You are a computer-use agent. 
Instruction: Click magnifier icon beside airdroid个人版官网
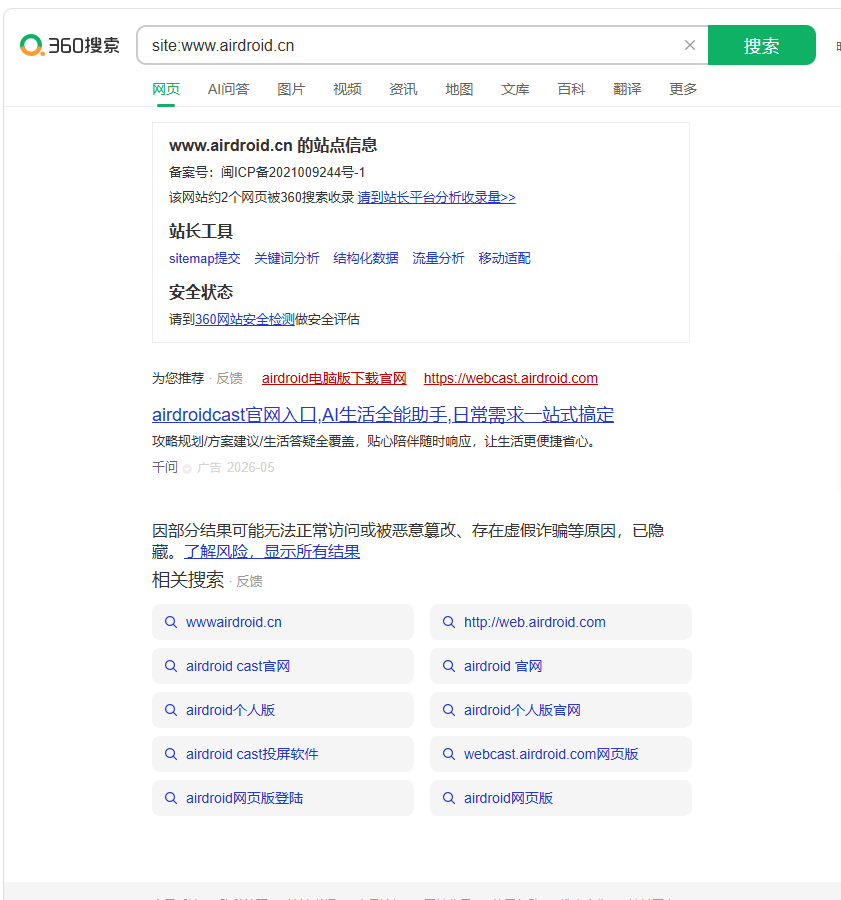(x=449, y=710)
